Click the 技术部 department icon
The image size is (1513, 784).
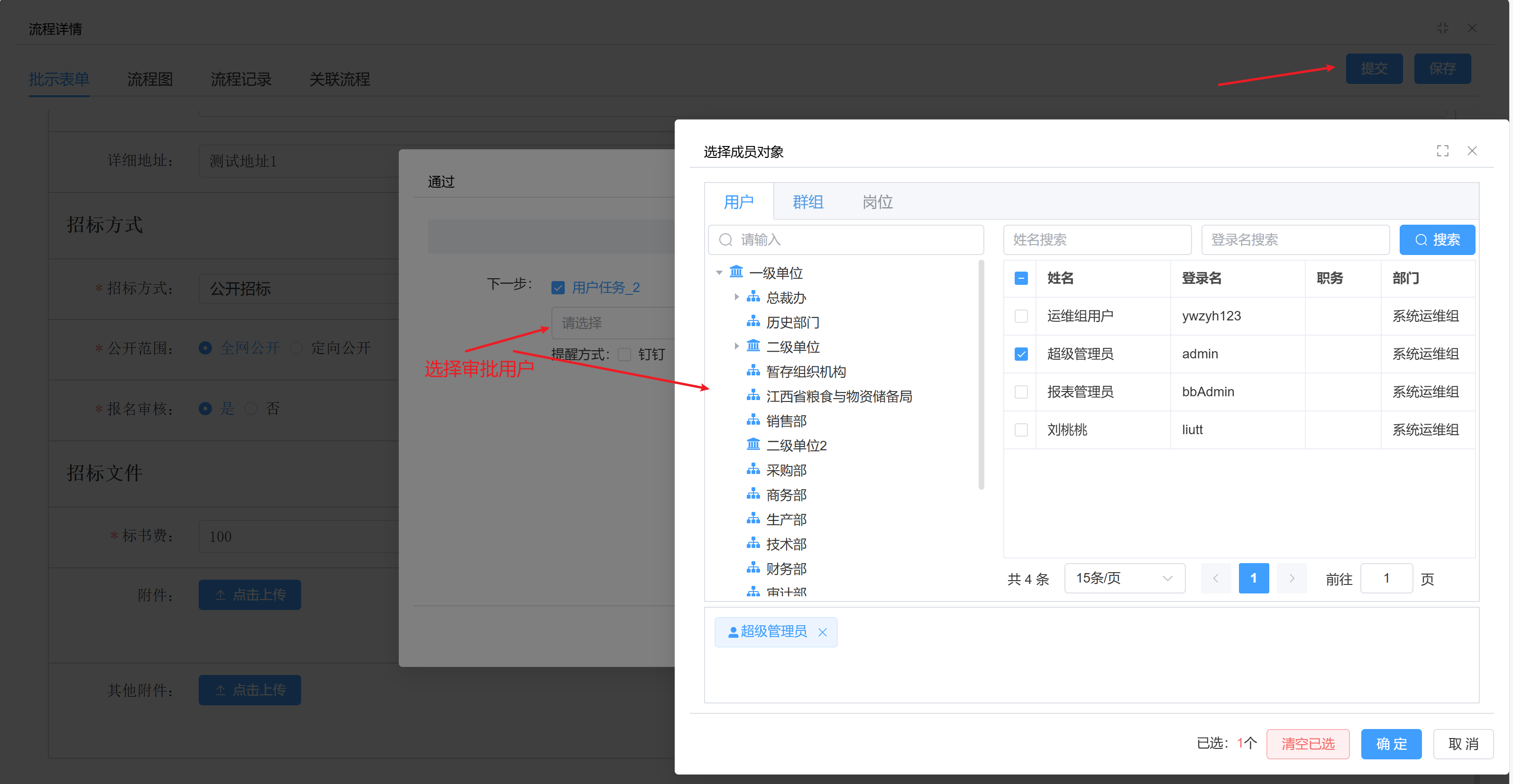click(x=753, y=543)
